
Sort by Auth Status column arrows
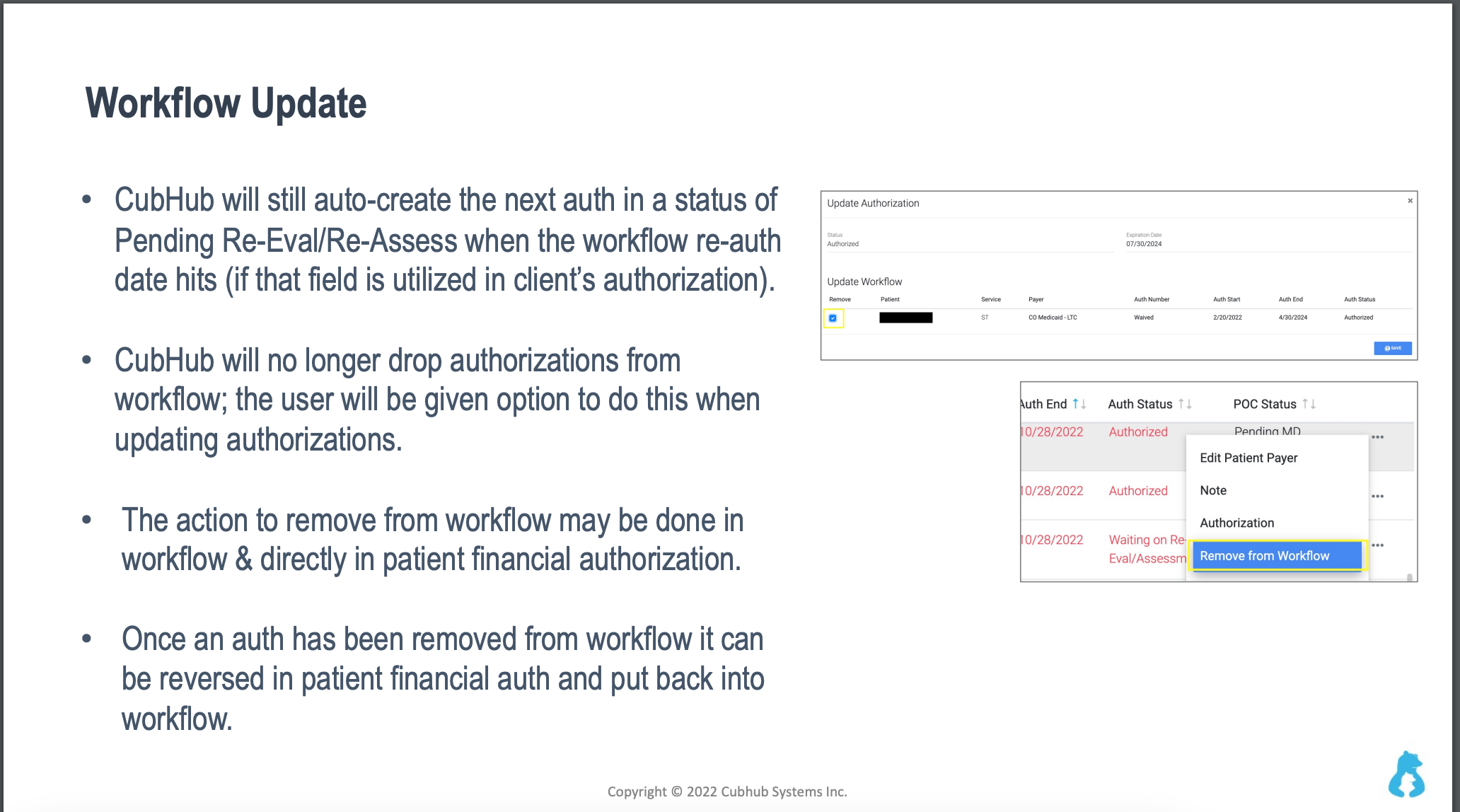point(1185,404)
